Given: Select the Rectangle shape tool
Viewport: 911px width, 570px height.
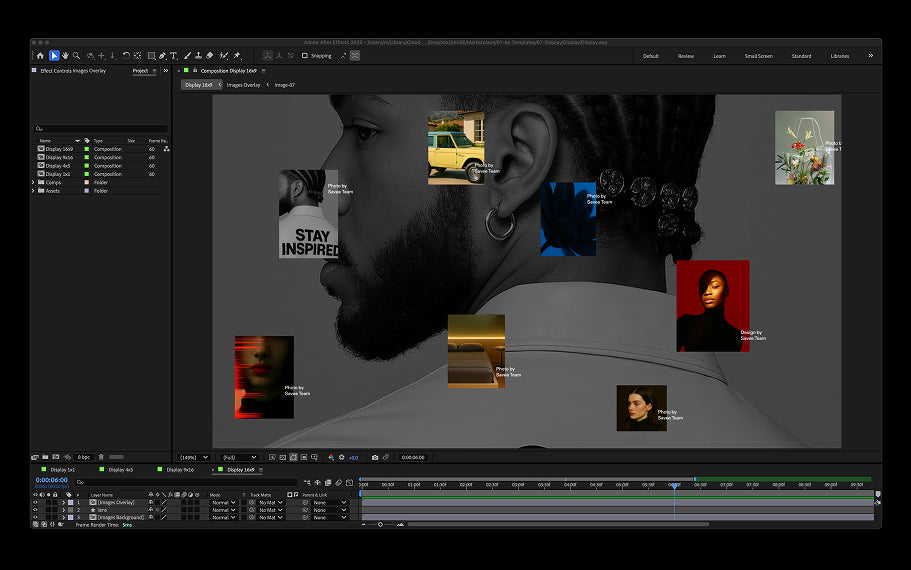Looking at the screenshot, I should [x=151, y=56].
